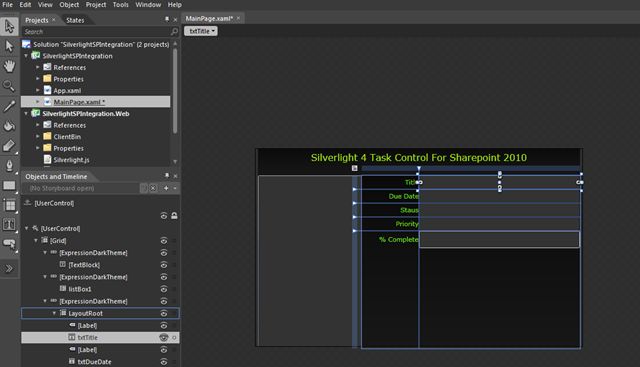The height and width of the screenshot is (367, 640).
Task: Switch to the States tab
Action: [75, 20]
